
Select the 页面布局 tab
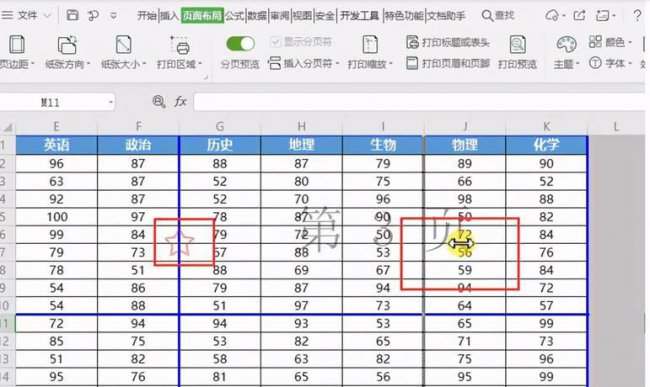202,16
